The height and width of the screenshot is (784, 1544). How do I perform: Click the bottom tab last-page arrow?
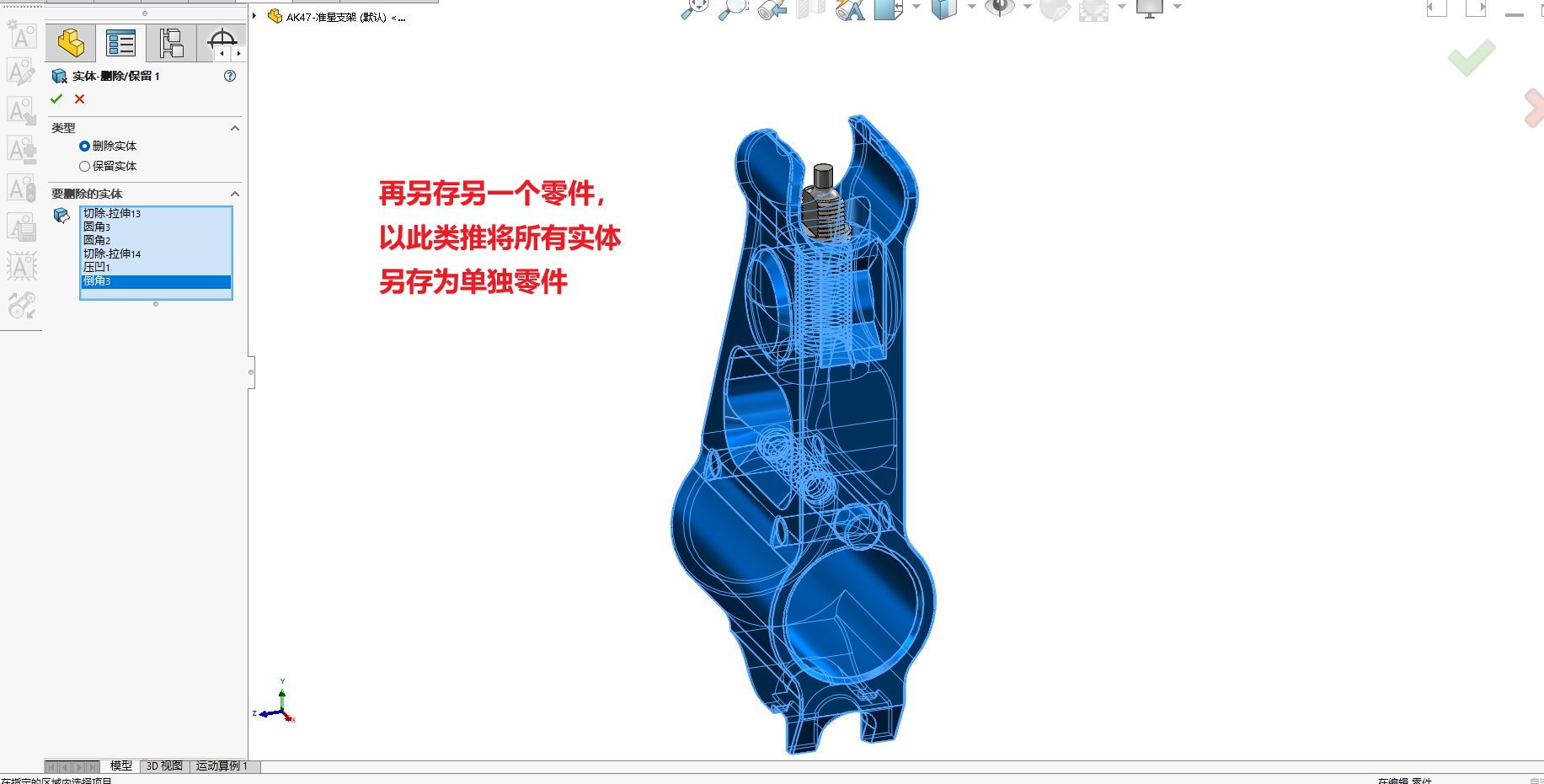point(93,767)
